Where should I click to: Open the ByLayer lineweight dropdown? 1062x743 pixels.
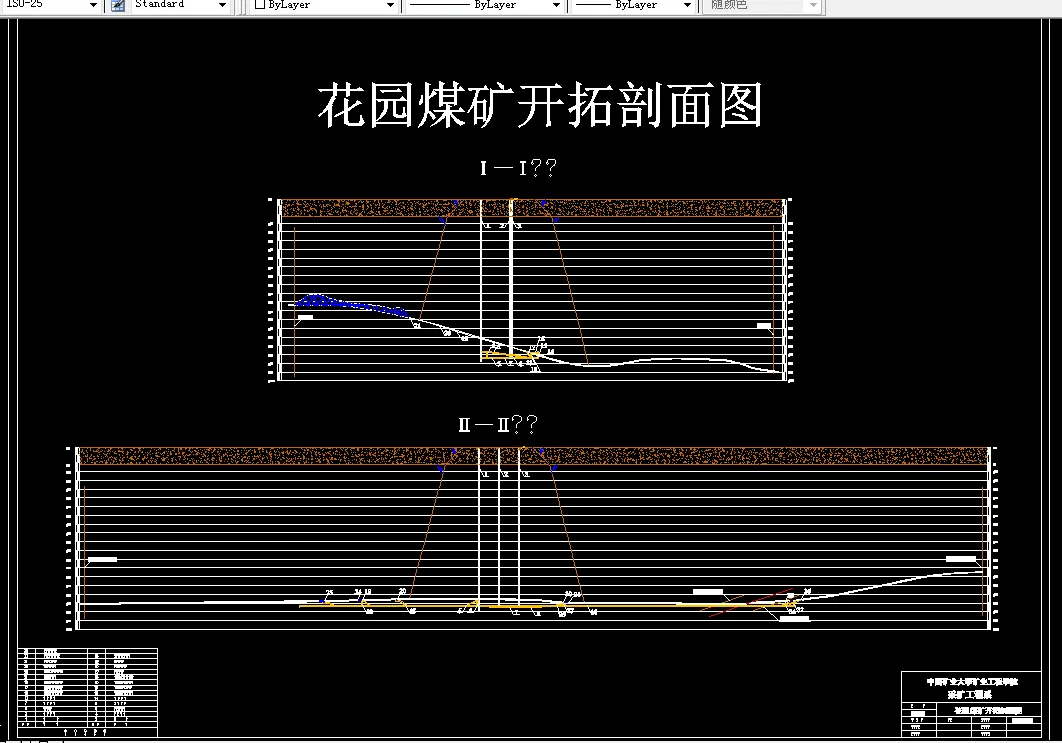point(686,5)
